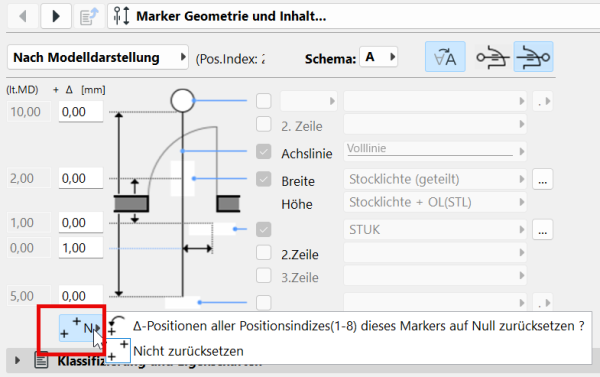
Task: Open the Volllinie line type selector
Action: tap(435, 152)
